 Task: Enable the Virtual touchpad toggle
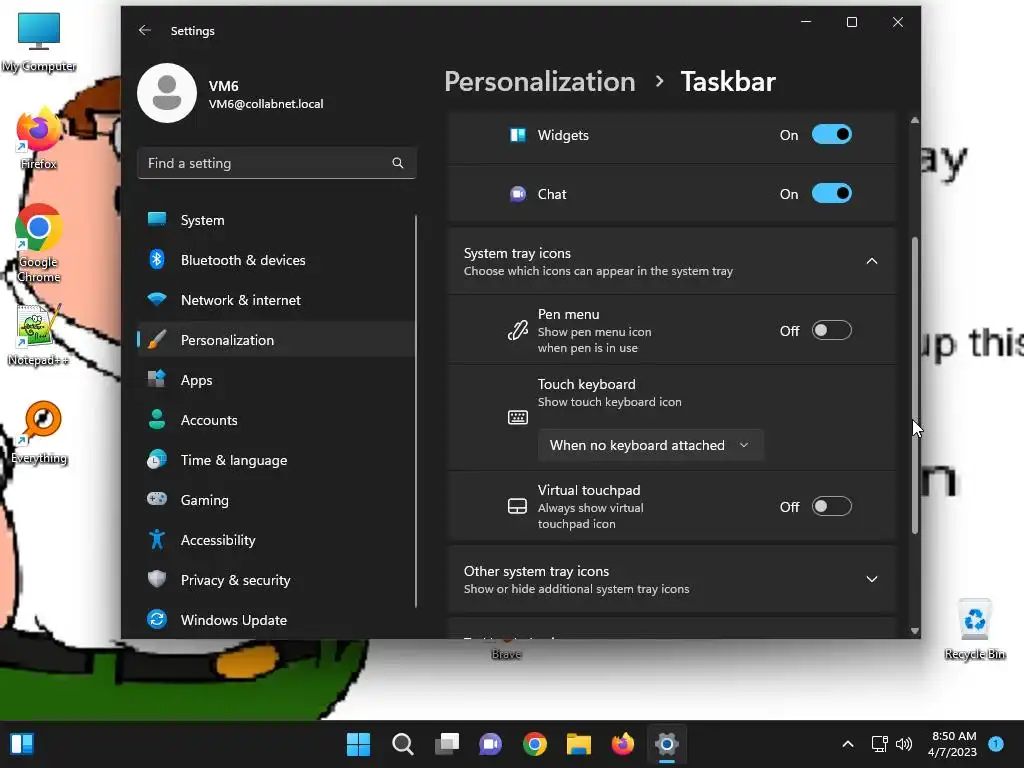831,507
